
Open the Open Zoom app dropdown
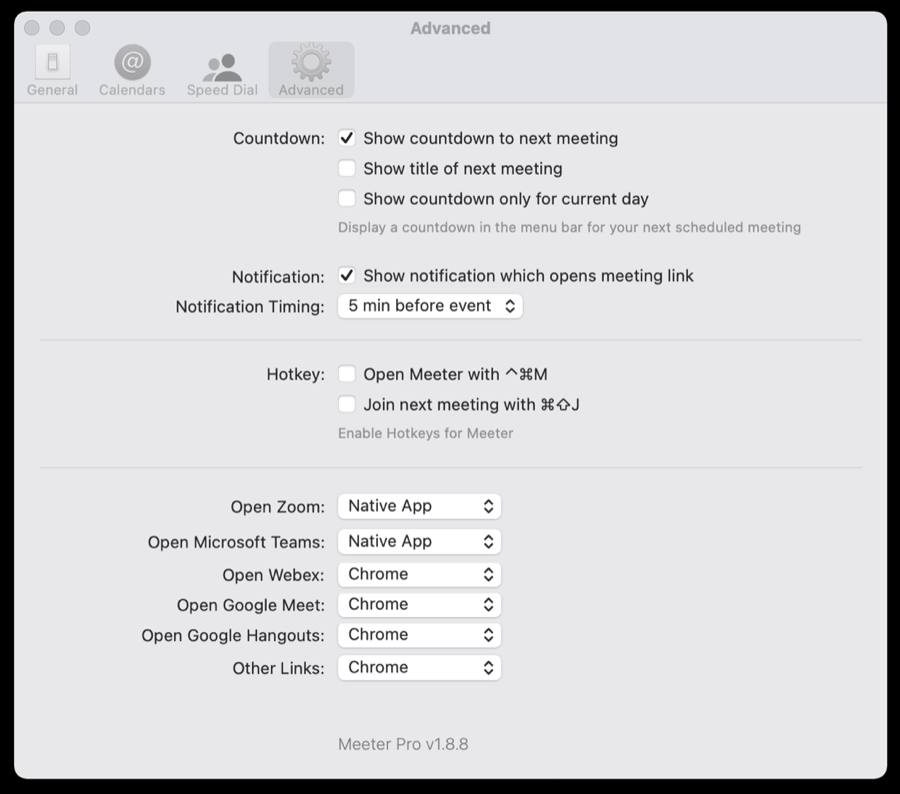[419, 506]
